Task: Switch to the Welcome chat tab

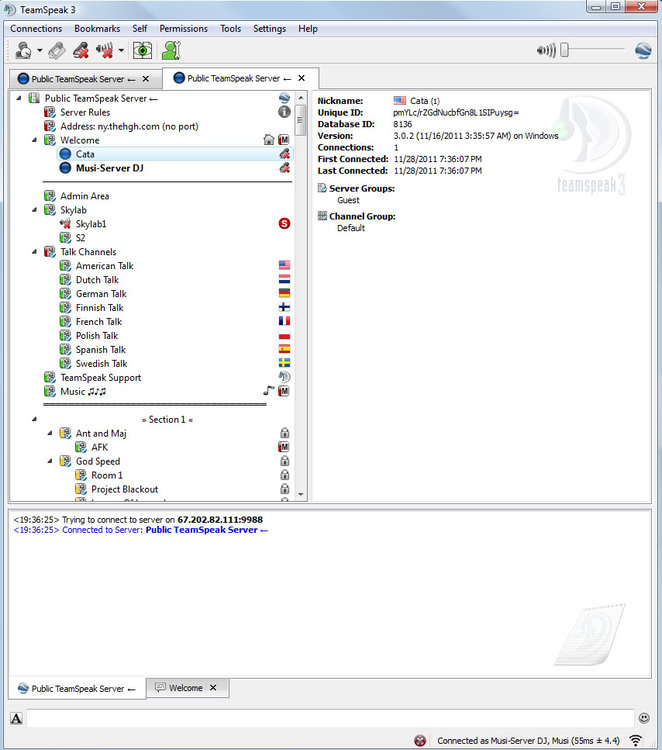Action: [x=181, y=687]
